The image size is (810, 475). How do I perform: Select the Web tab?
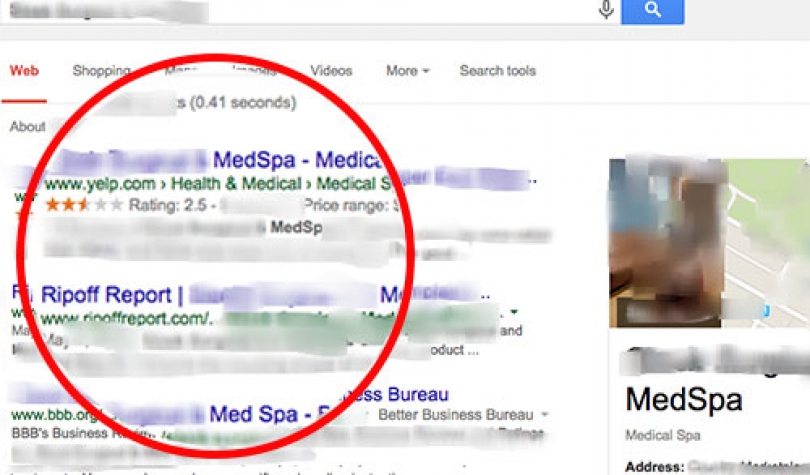tap(24, 70)
